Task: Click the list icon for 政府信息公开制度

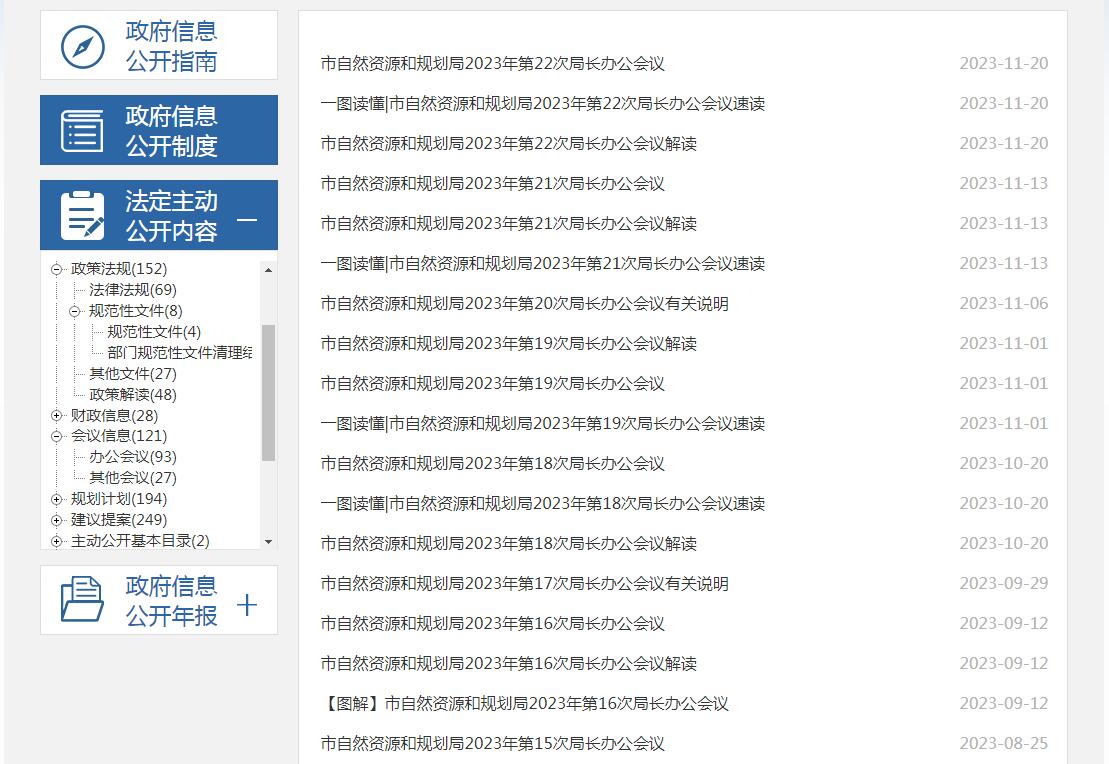Action: coord(82,131)
